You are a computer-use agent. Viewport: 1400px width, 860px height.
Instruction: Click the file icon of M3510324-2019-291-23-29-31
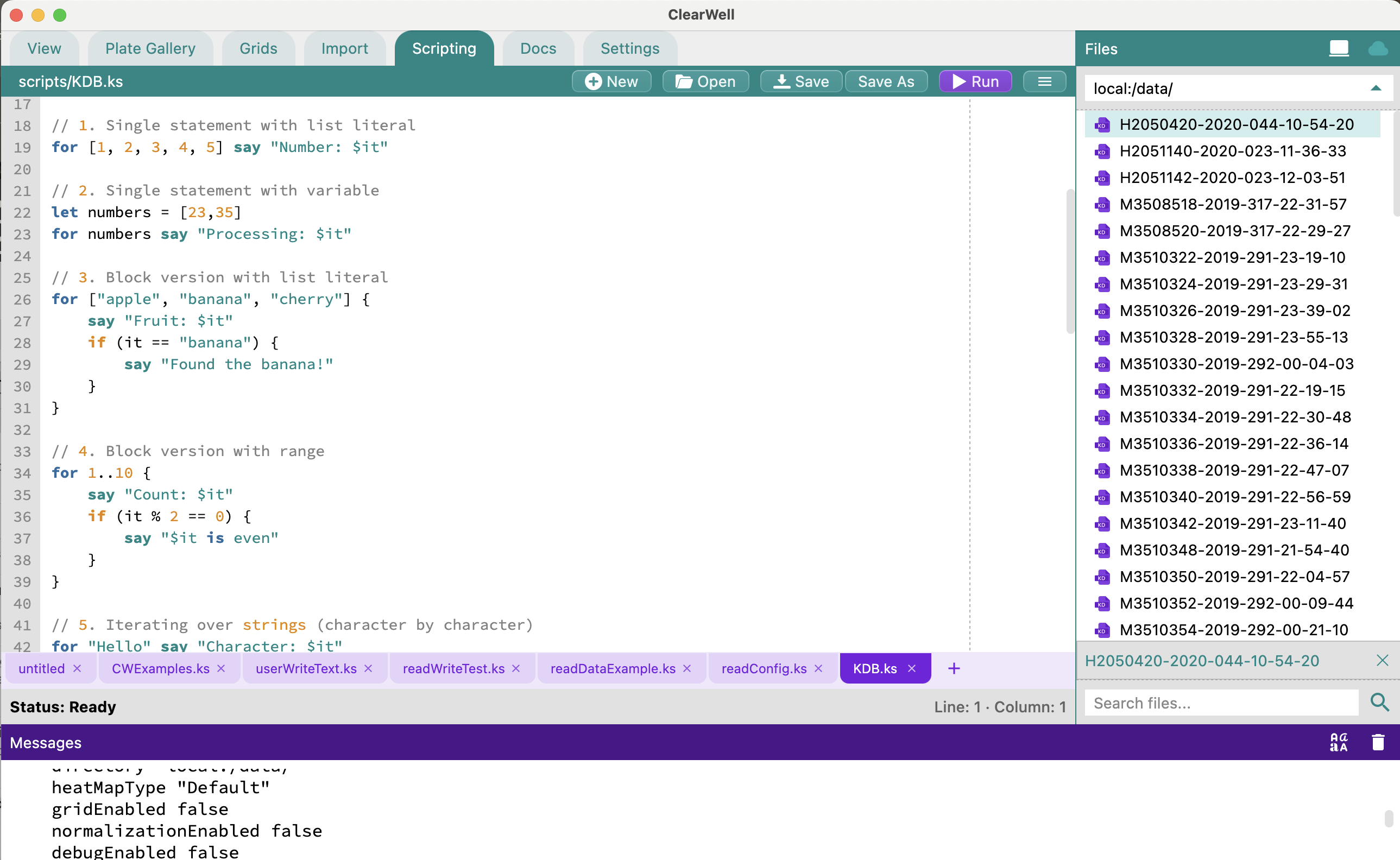pos(1102,284)
